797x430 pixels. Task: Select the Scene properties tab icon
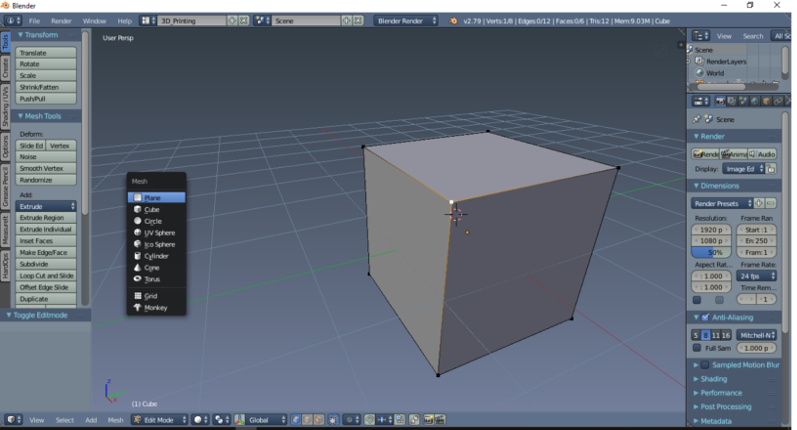[x=743, y=101]
